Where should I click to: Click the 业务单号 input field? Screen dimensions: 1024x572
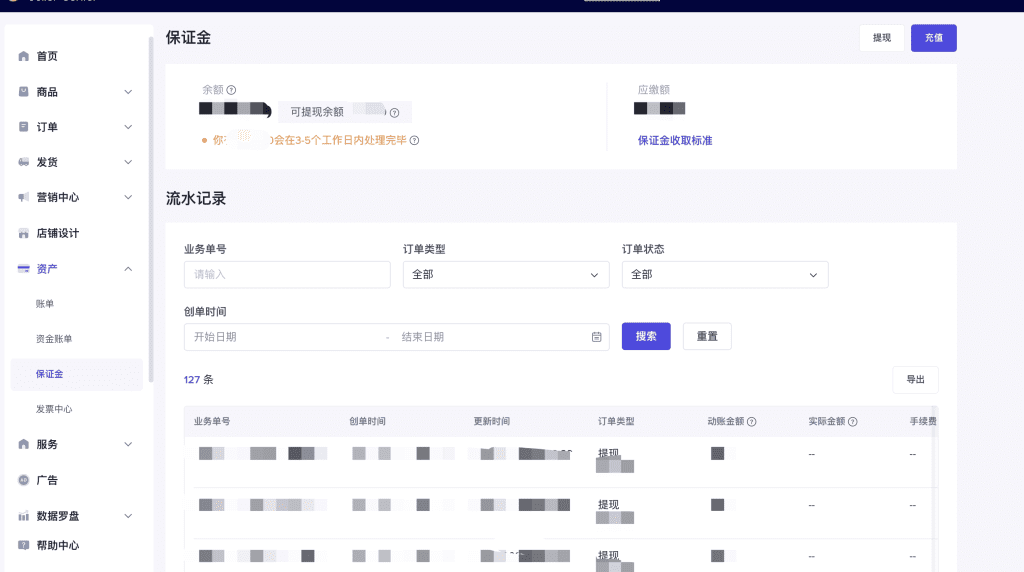click(x=287, y=275)
